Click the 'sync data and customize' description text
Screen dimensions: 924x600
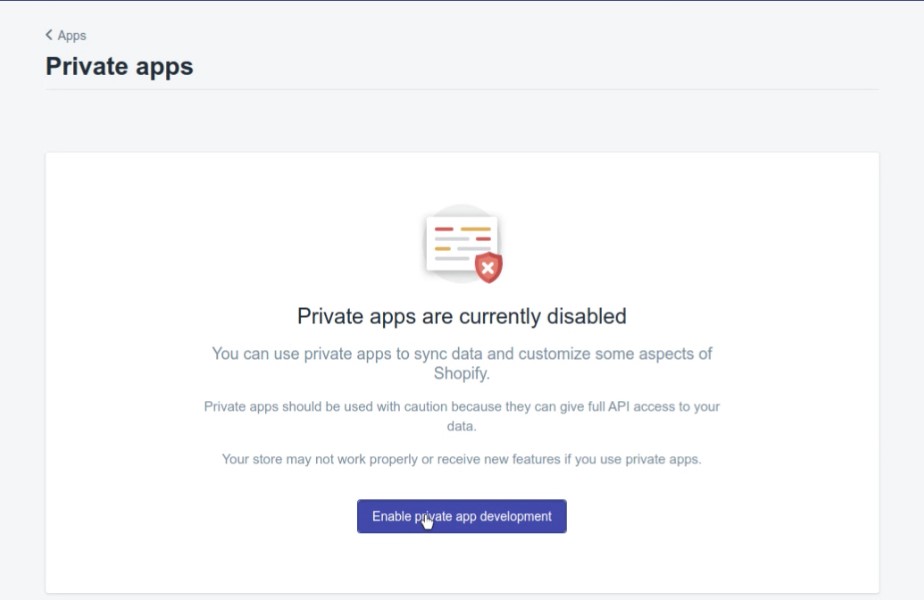click(x=461, y=363)
